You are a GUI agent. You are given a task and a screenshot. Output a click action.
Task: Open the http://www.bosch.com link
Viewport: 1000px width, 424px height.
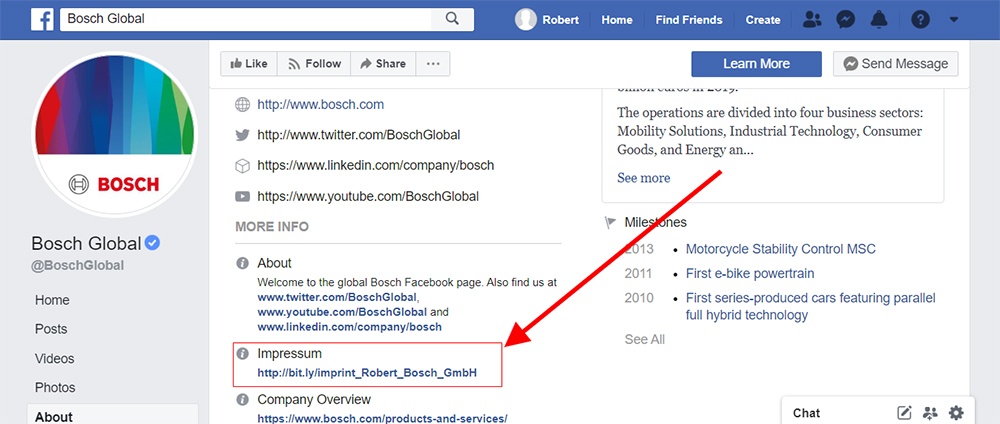point(321,105)
